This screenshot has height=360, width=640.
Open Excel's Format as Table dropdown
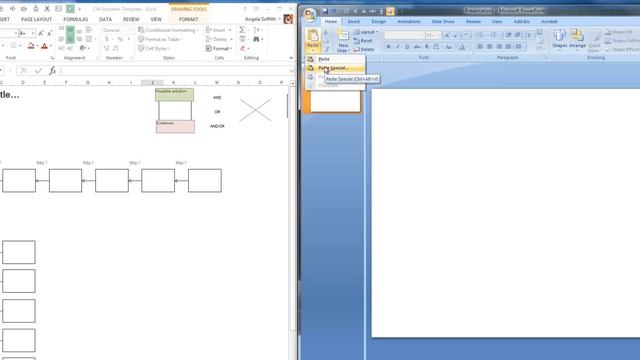point(160,39)
